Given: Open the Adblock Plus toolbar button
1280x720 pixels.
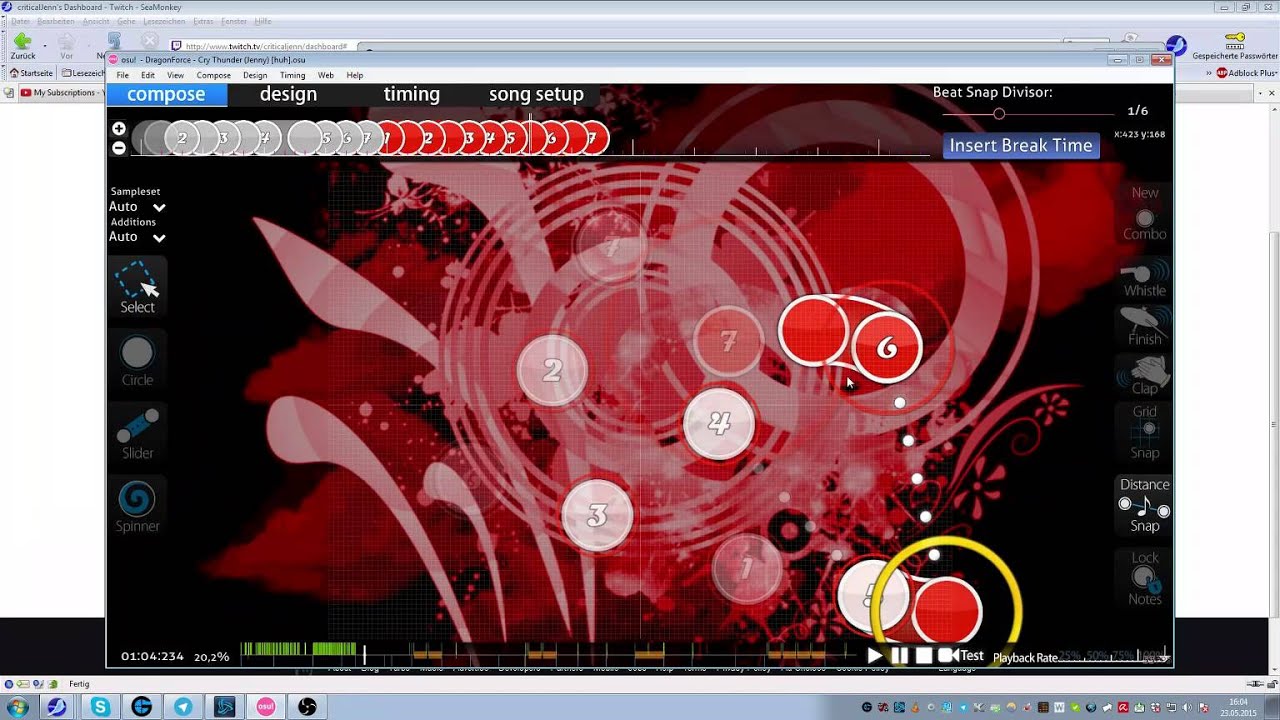Looking at the screenshot, I should tap(1246, 73).
